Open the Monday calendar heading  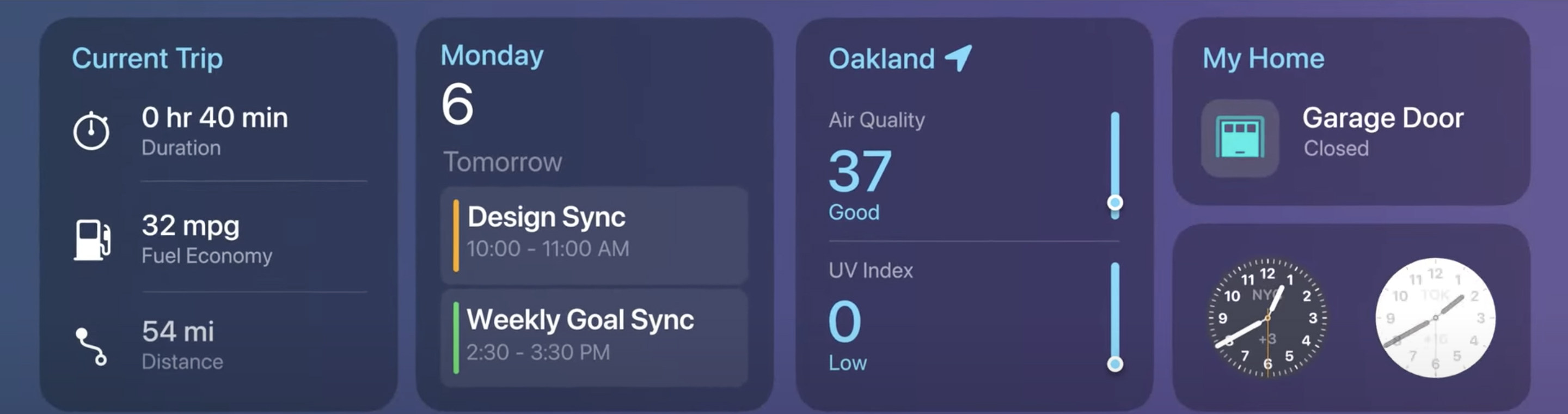click(492, 56)
